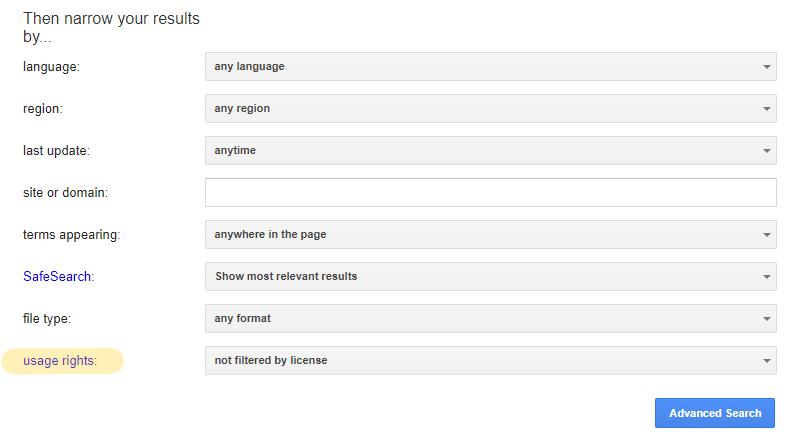Open the 'anywhere in the page' dropdown
Screen dimensions: 787x445
pyautogui.click(x=490, y=235)
